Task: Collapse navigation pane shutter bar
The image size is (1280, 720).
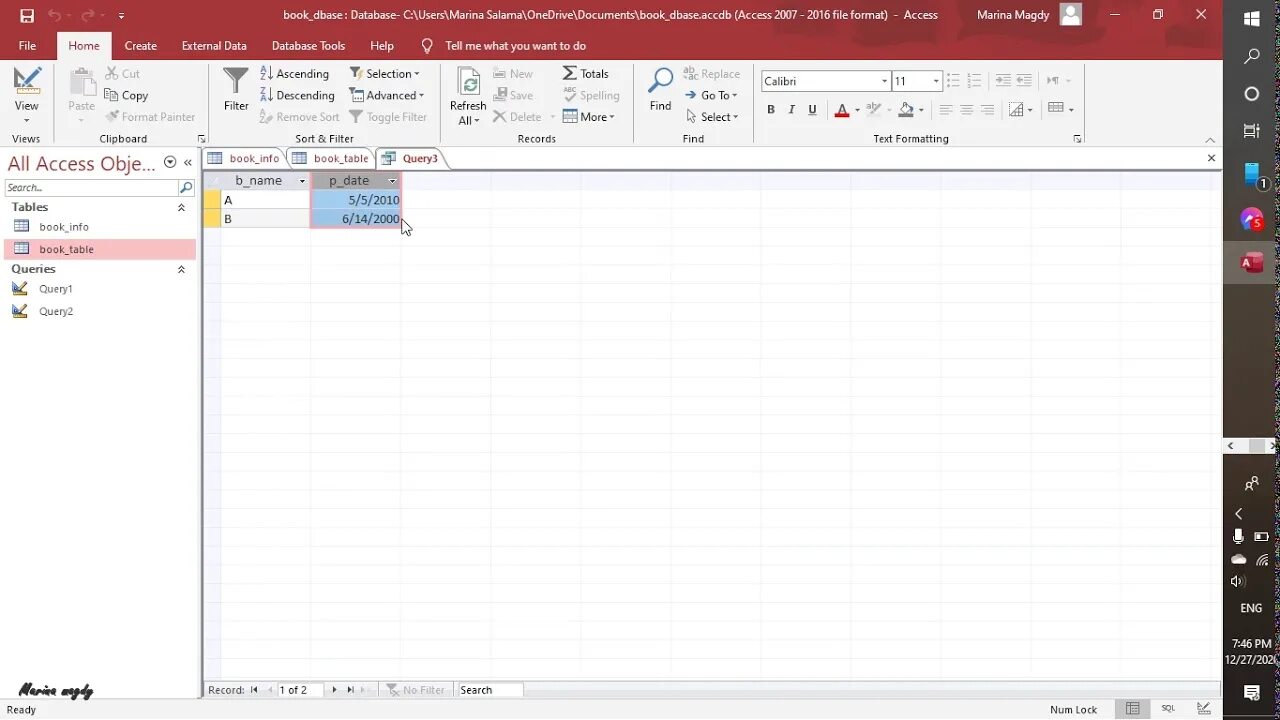Action: pos(188,162)
